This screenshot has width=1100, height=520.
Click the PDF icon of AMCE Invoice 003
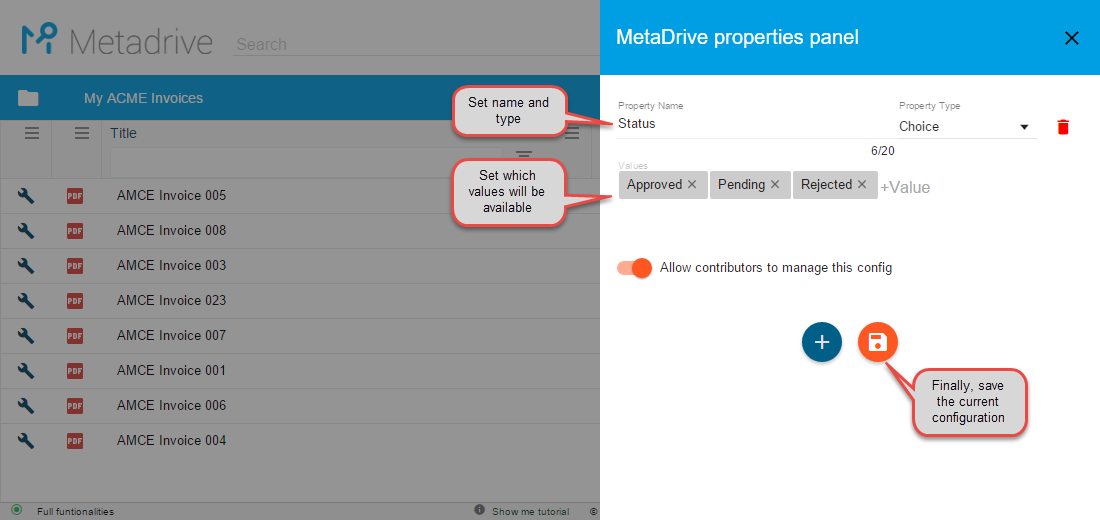(74, 266)
